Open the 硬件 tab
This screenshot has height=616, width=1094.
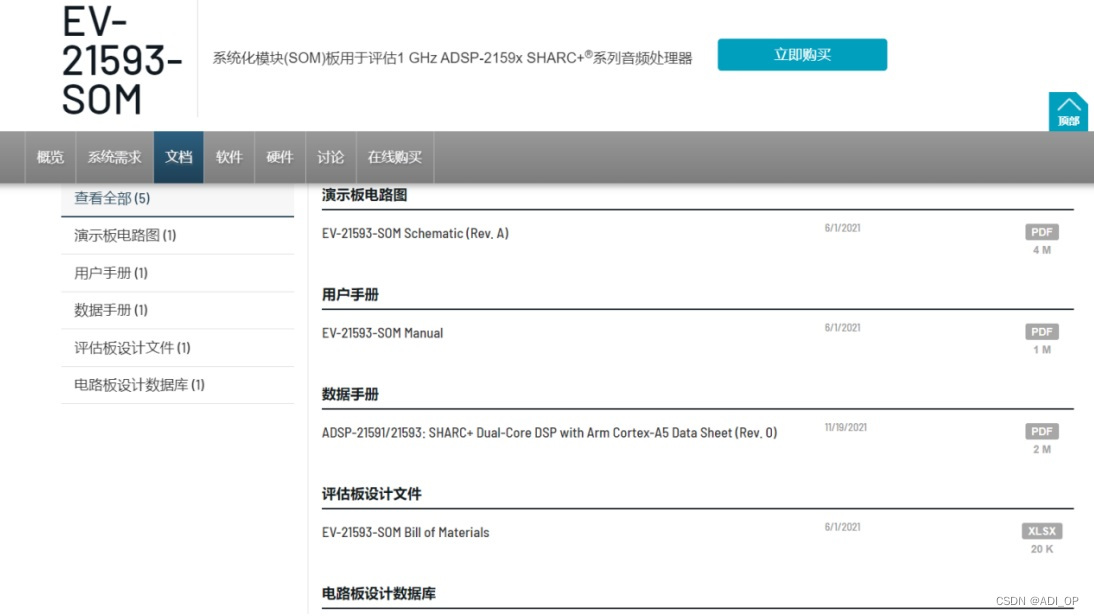[x=280, y=157]
